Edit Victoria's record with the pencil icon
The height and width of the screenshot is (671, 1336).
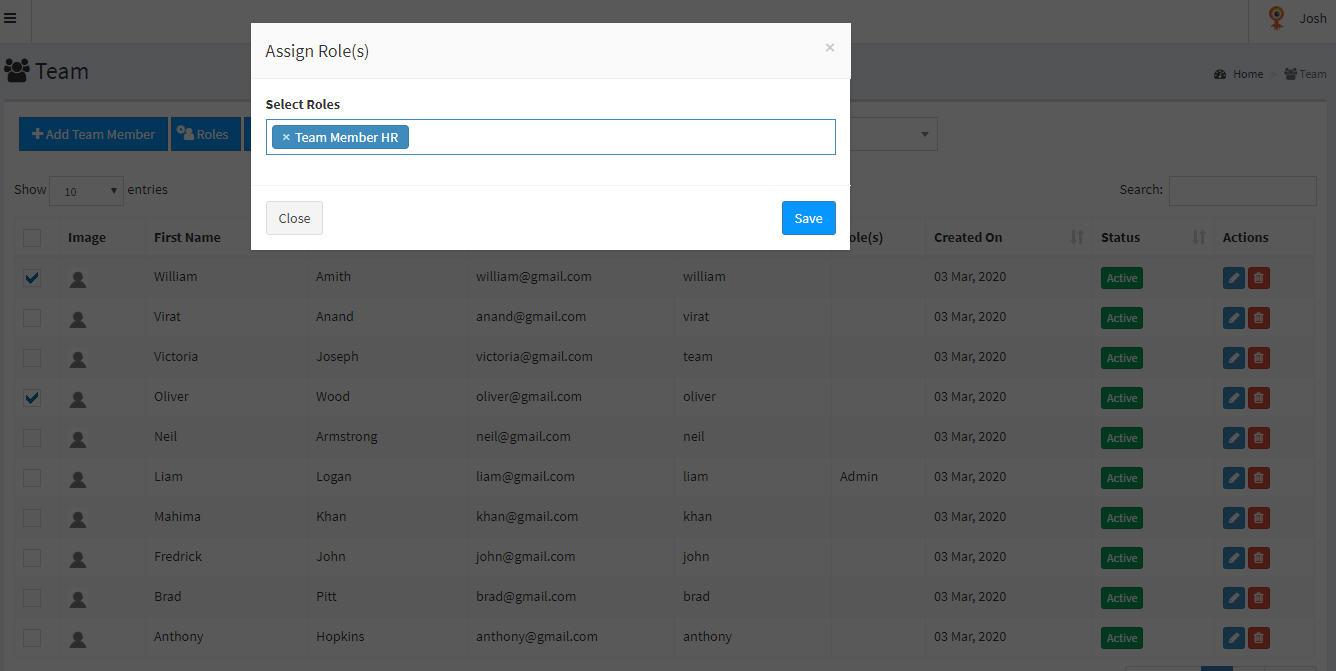[x=1234, y=358]
